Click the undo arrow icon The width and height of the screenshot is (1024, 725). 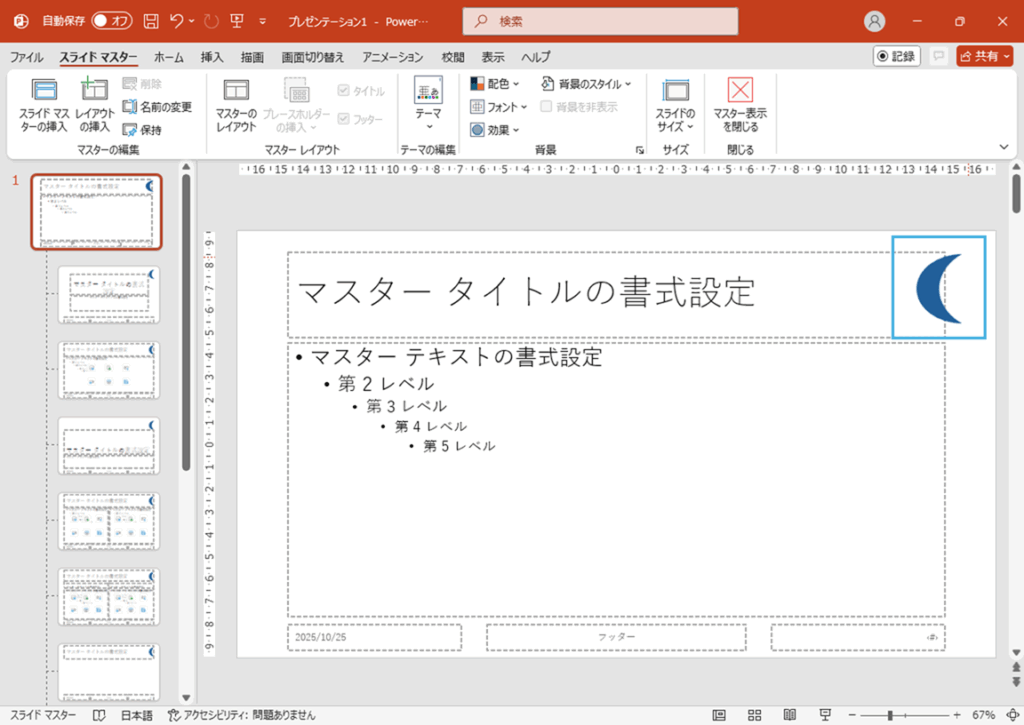click(x=177, y=21)
